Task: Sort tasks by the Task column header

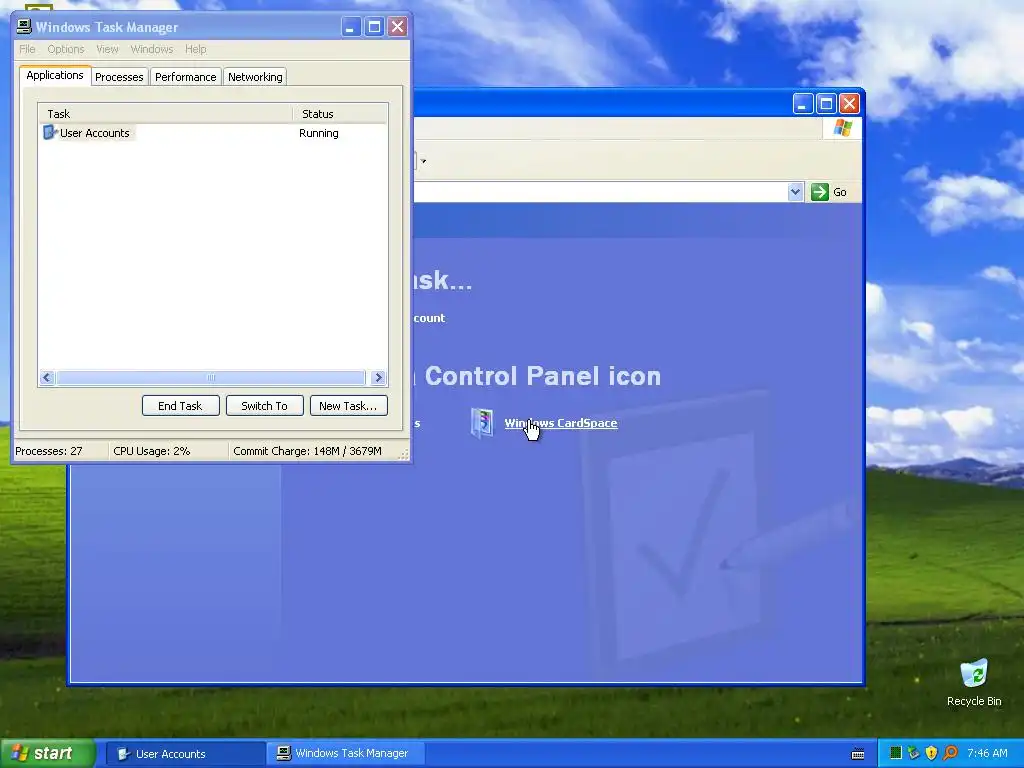Action: coord(165,114)
